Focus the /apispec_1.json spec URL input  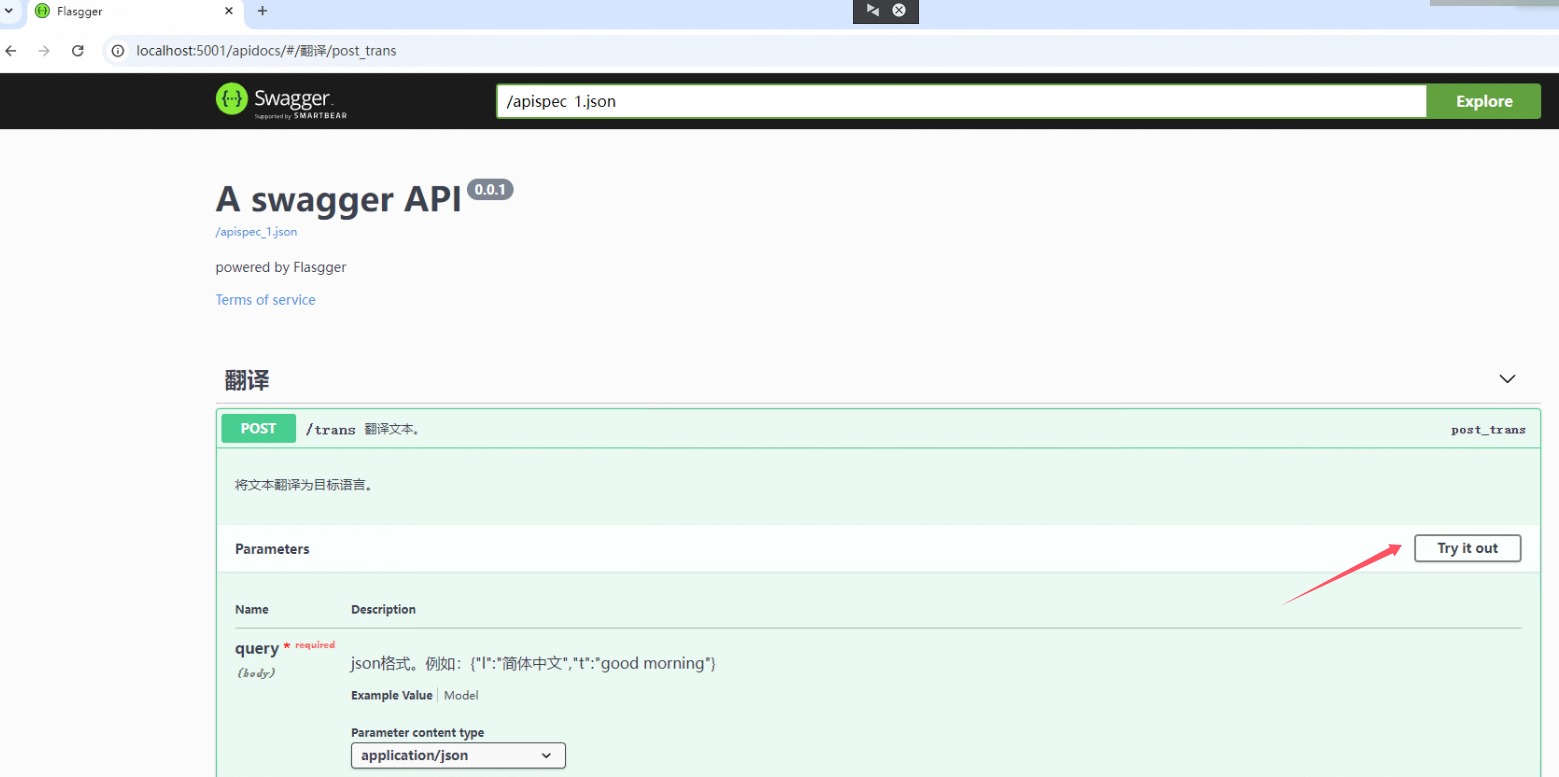coord(960,101)
